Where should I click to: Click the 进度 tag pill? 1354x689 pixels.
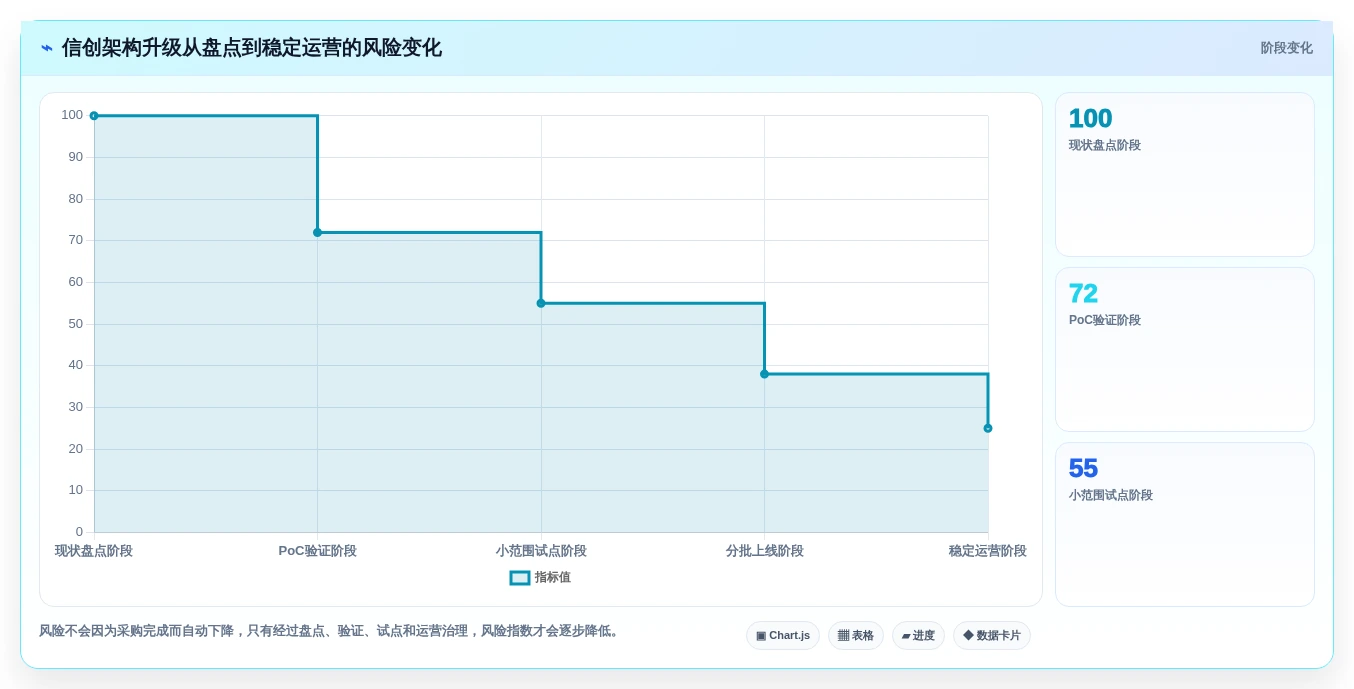click(918, 636)
